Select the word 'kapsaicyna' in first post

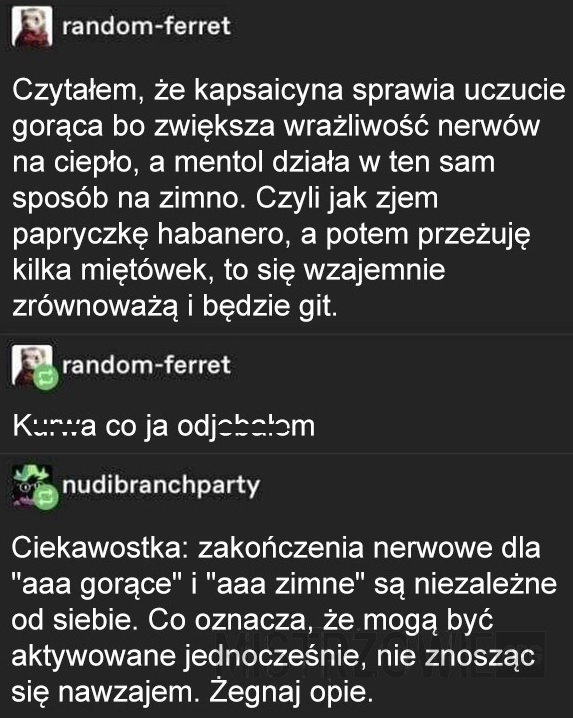click(x=268, y=91)
